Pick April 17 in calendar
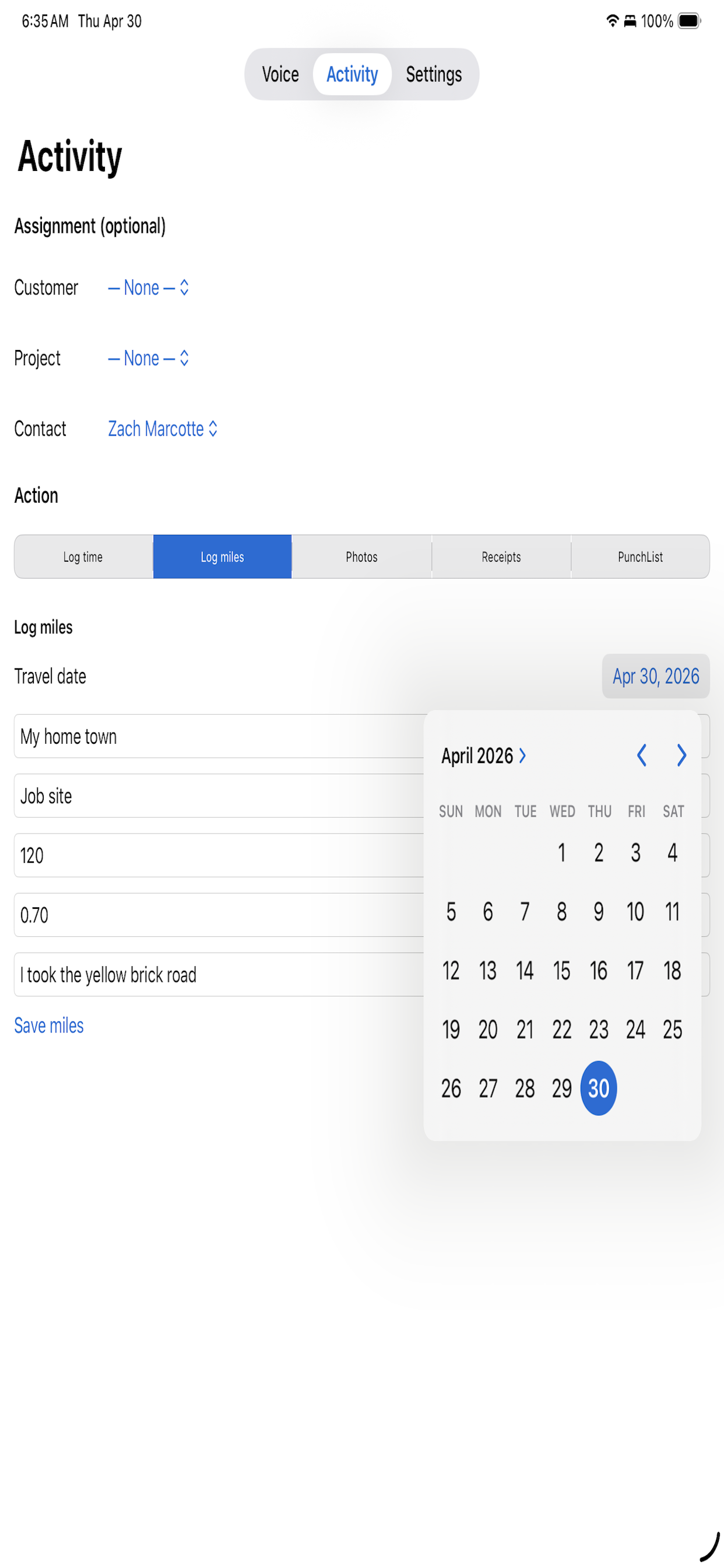724x1568 pixels. tap(635, 970)
